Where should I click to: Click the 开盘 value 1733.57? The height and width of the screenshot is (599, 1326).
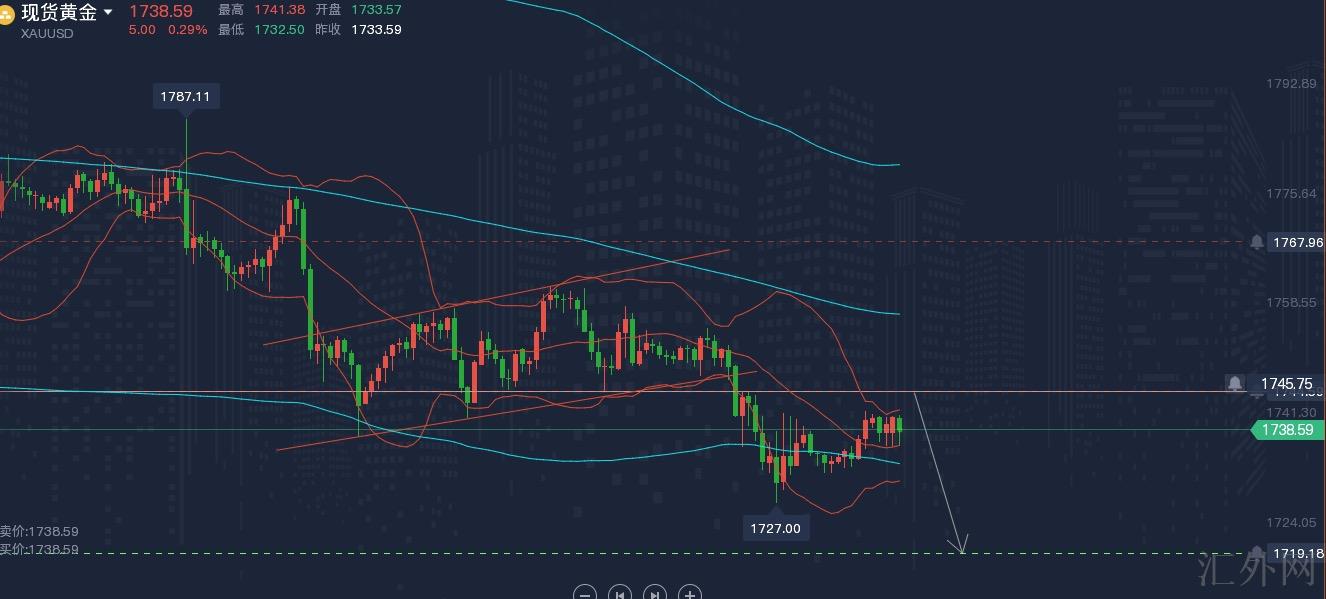coord(377,9)
